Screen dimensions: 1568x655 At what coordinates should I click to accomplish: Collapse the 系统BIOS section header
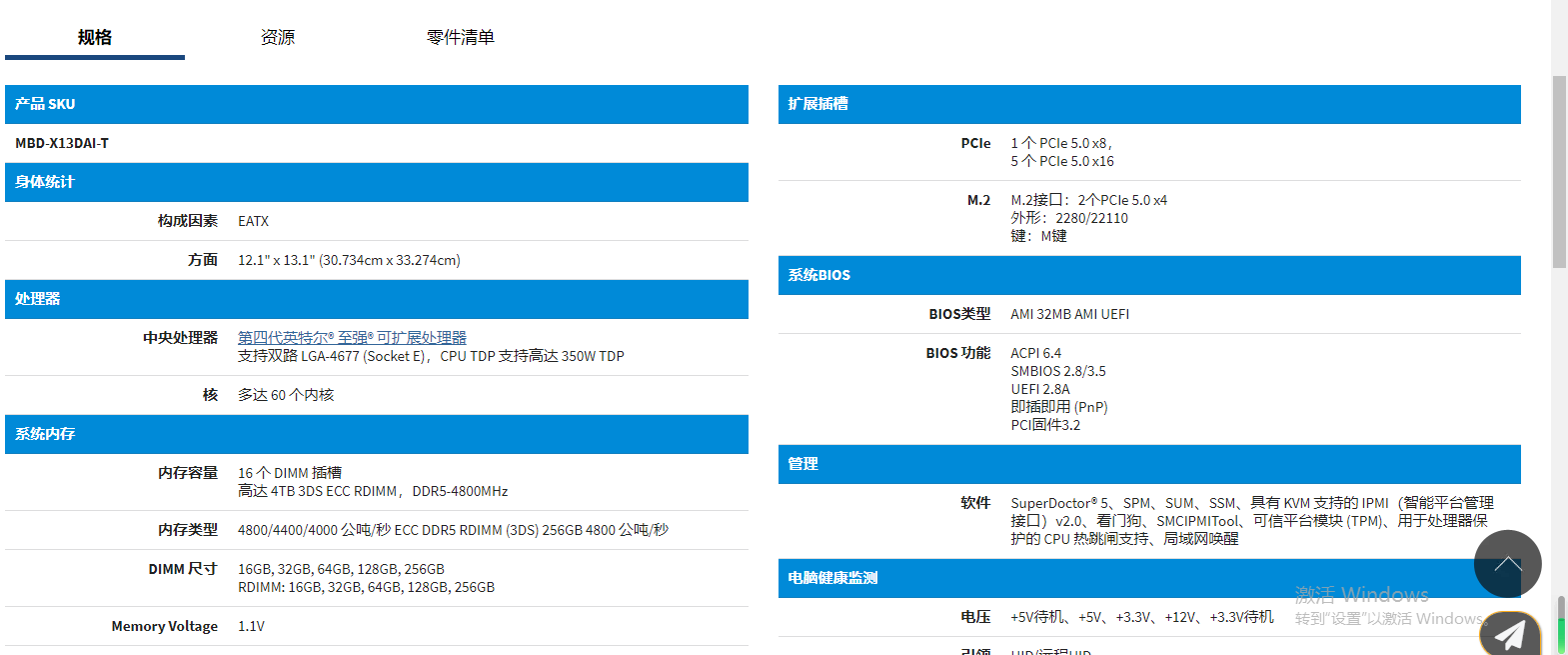1149,275
